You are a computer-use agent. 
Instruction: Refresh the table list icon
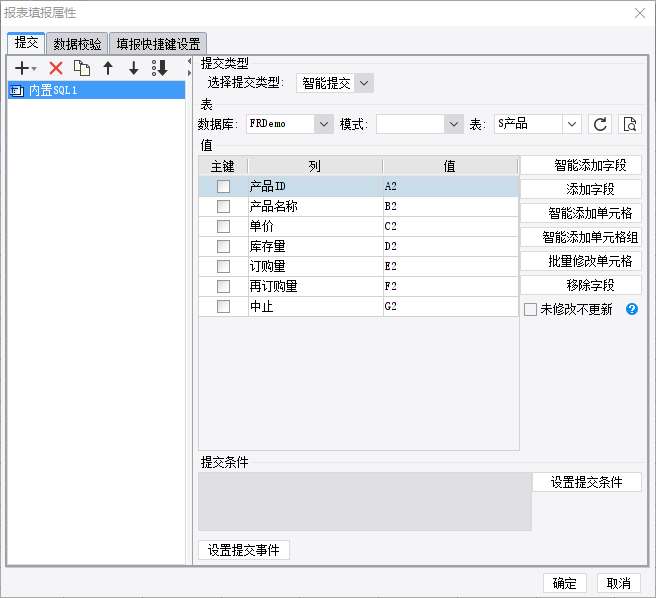pos(600,124)
